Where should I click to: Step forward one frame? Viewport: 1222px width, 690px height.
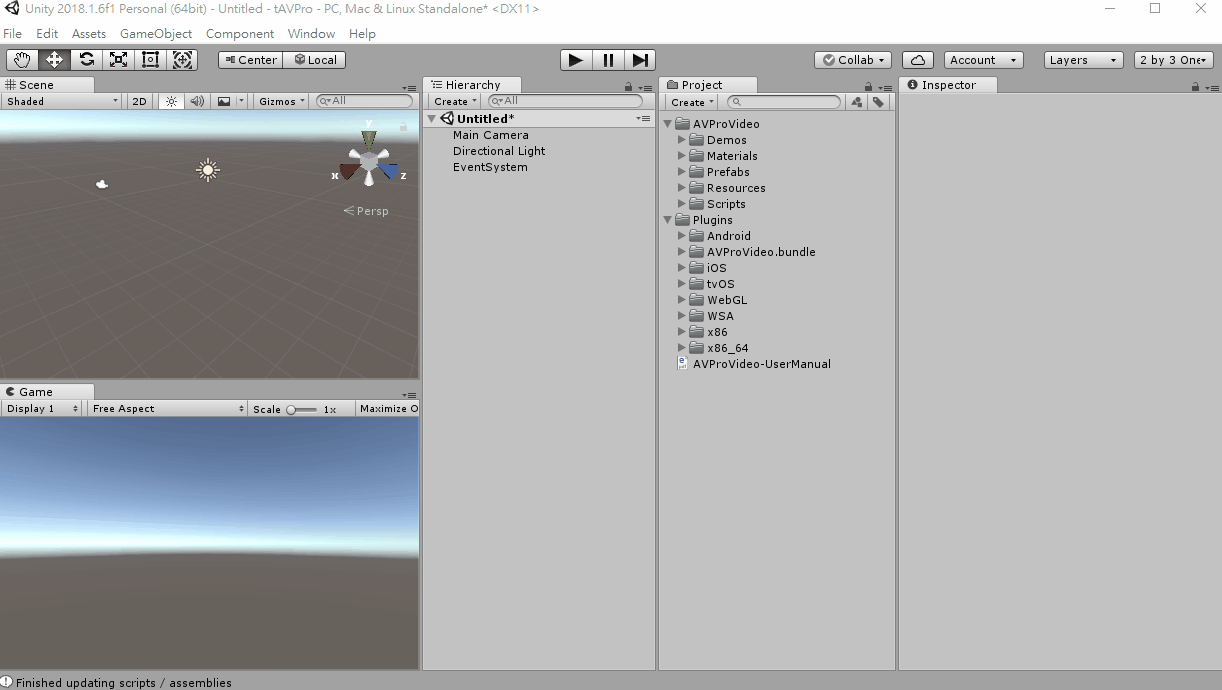pyautogui.click(x=641, y=60)
